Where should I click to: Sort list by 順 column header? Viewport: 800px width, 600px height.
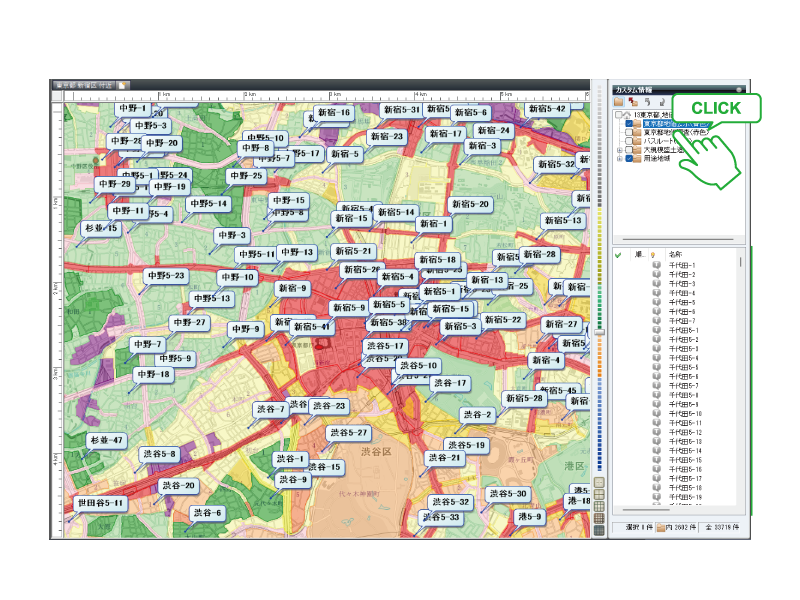(639, 254)
